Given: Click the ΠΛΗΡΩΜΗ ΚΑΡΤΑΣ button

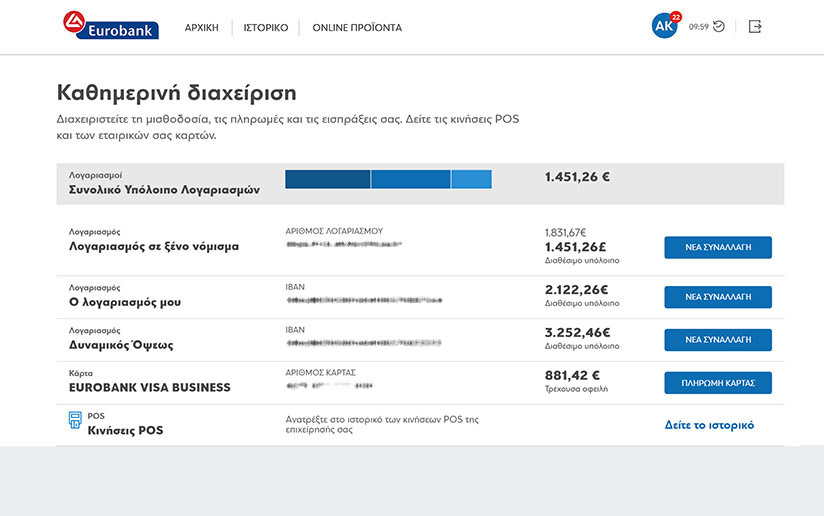Looking at the screenshot, I should [x=718, y=383].
